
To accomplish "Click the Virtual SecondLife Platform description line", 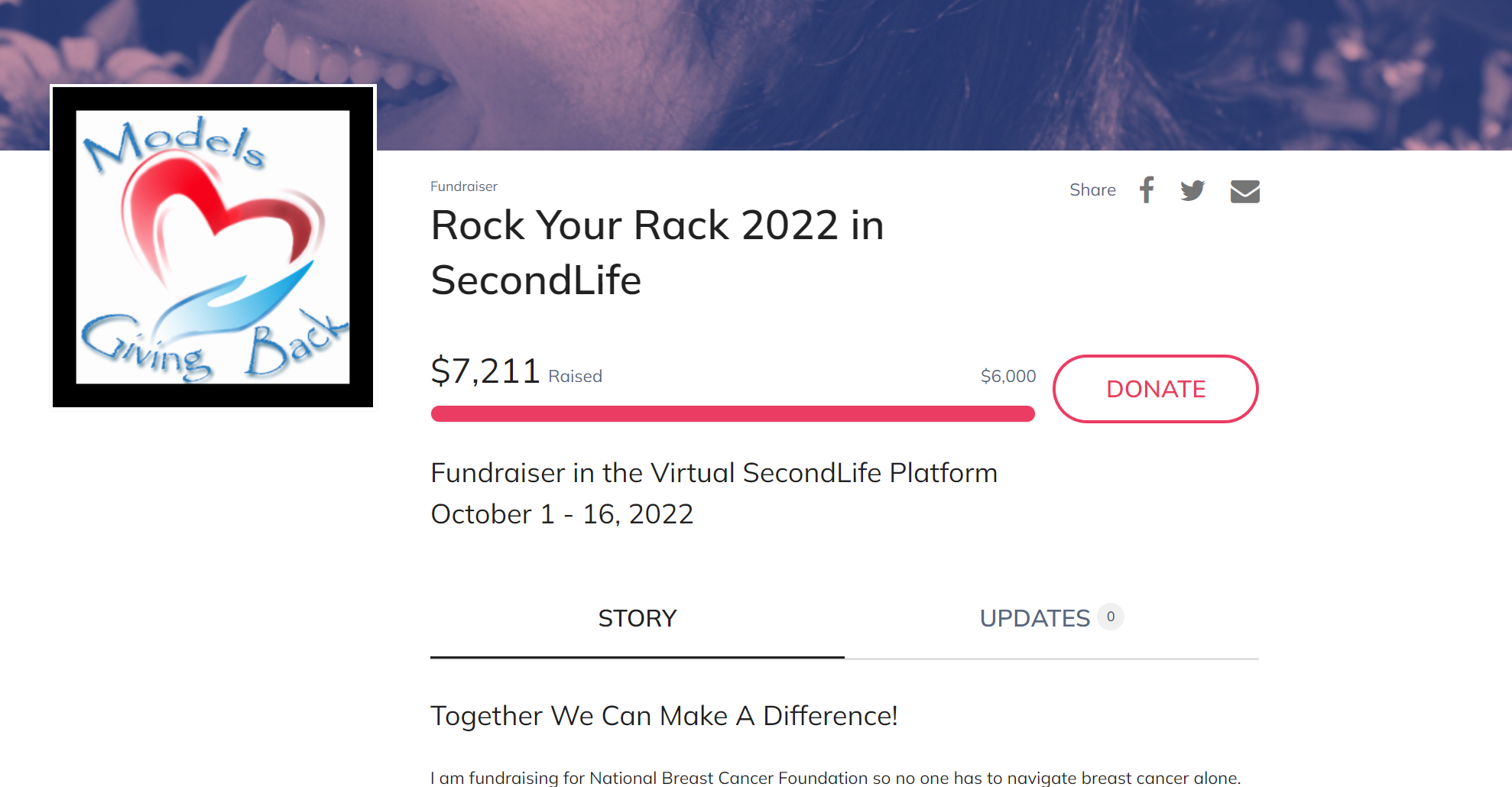I will pos(713,473).
